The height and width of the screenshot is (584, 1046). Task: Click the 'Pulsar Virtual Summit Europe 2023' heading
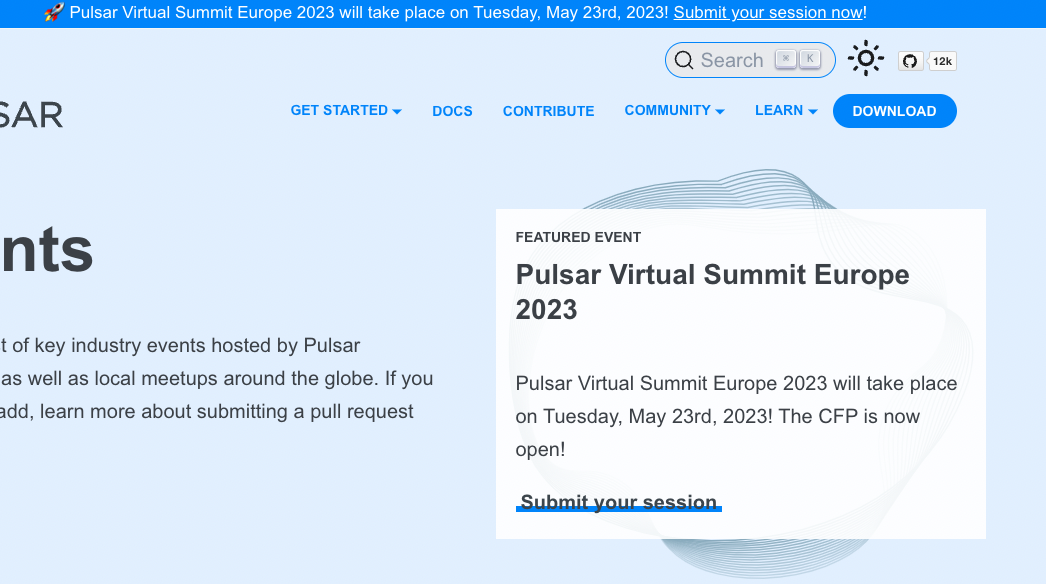[712, 292]
